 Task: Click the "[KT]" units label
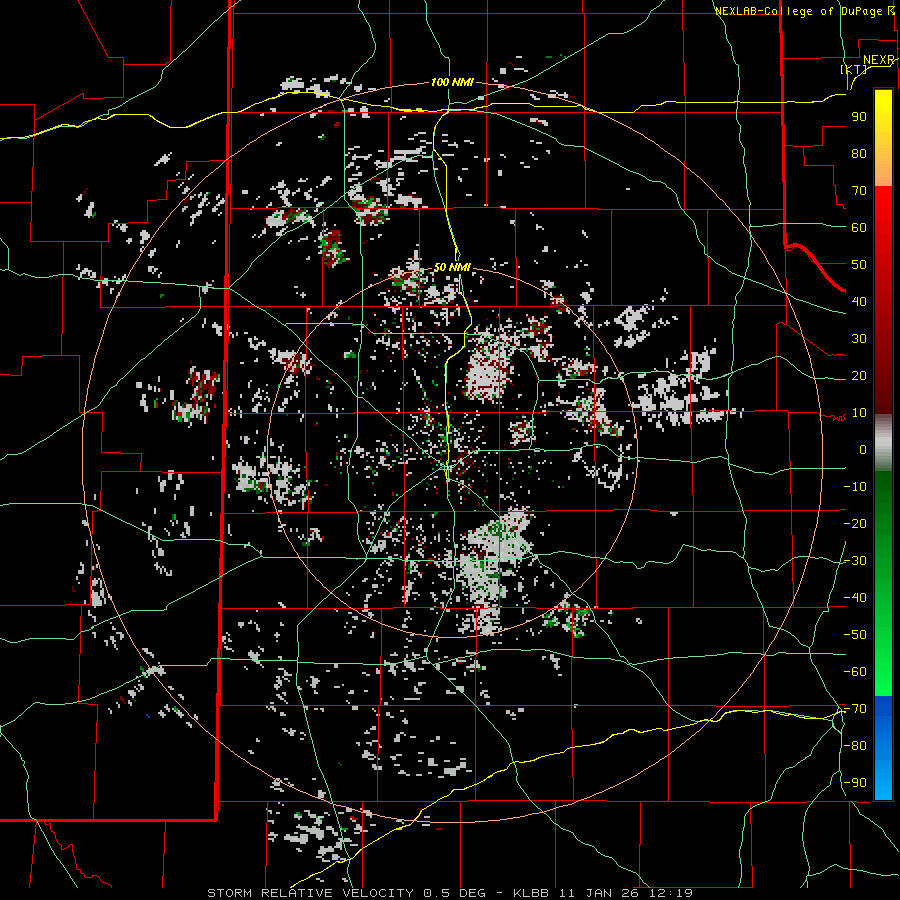[853, 69]
